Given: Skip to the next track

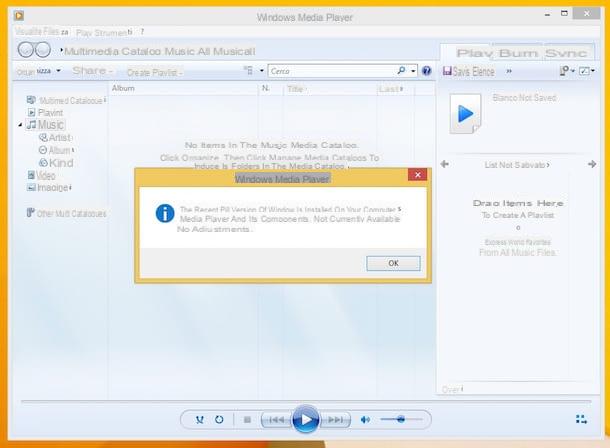Looking at the screenshot, I should pos(335,420).
